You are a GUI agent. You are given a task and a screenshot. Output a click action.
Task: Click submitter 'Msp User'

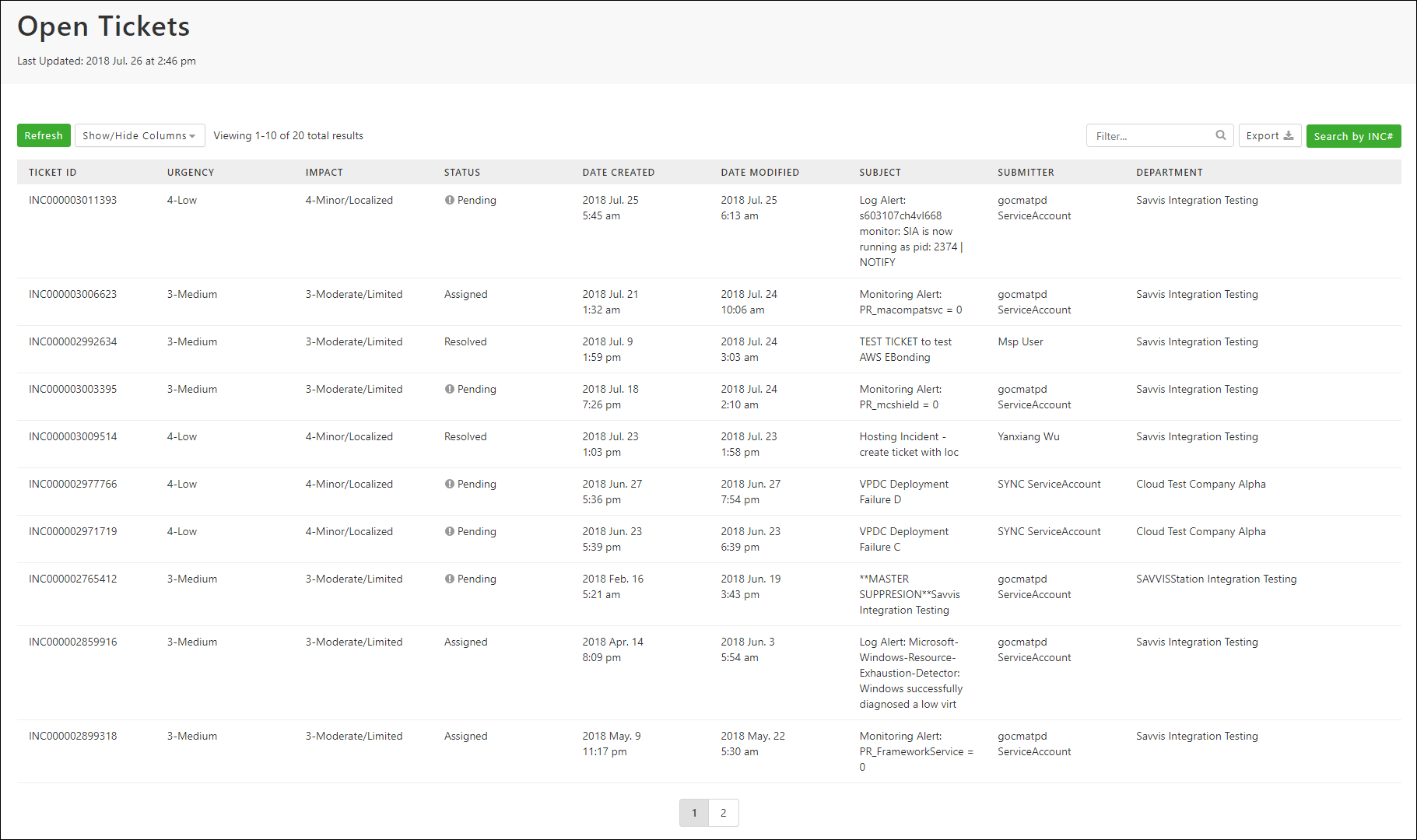(1021, 341)
